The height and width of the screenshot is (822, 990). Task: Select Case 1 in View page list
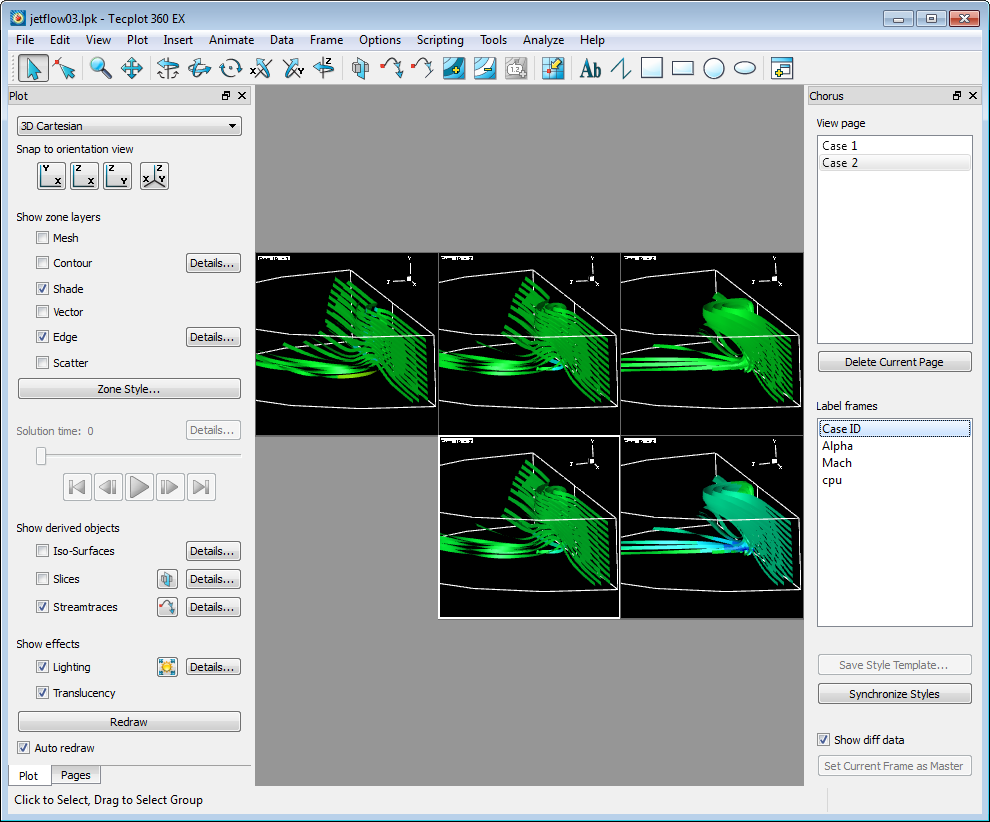point(894,145)
